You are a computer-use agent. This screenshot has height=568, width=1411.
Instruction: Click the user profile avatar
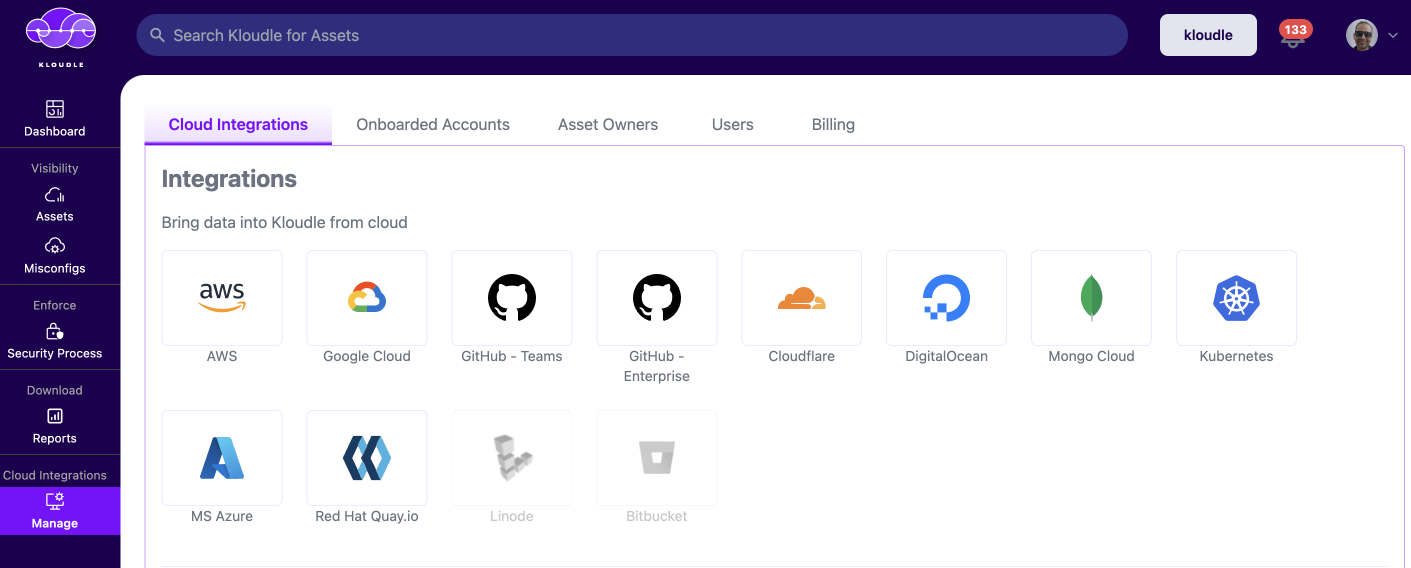click(1361, 35)
